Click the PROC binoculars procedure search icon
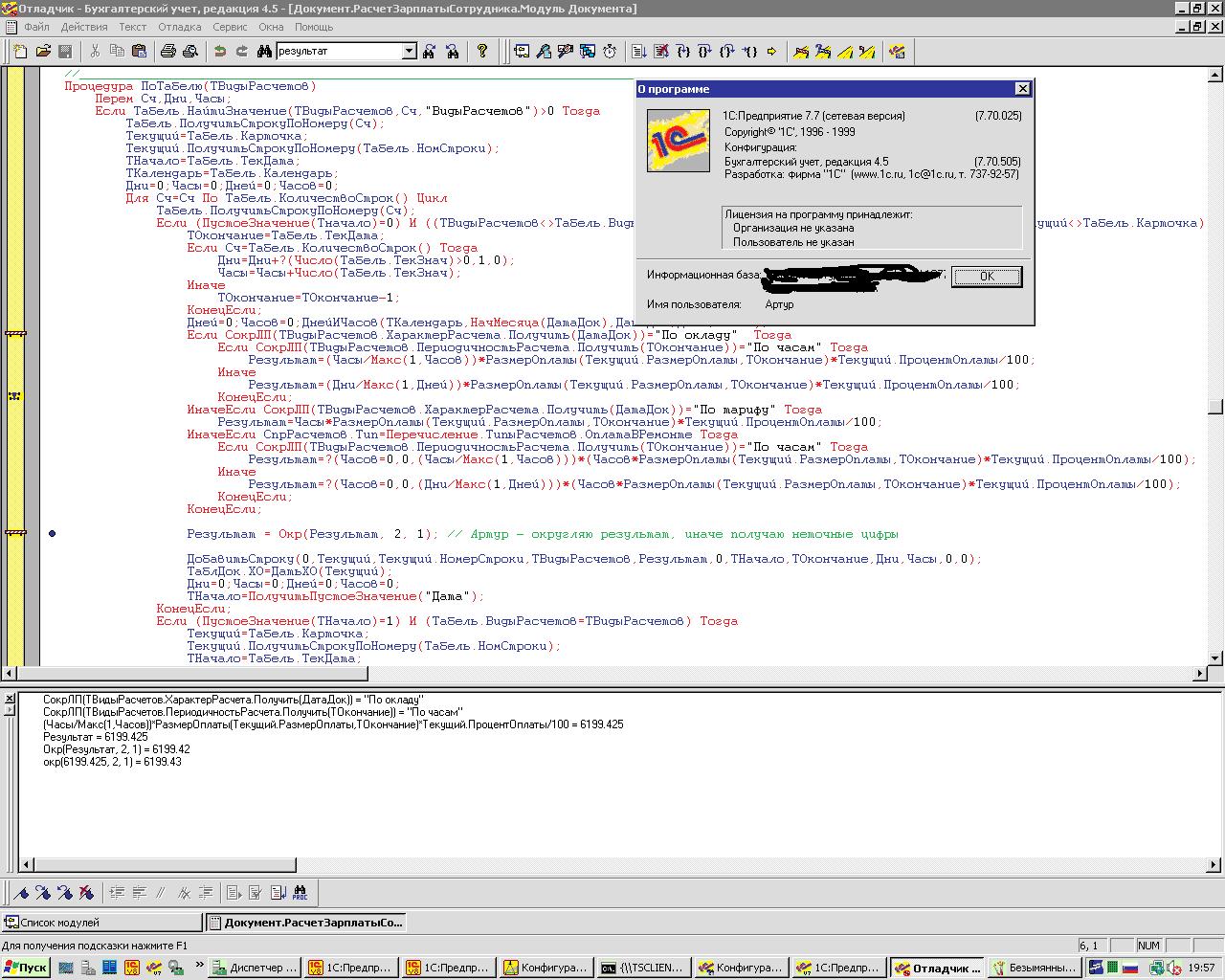Screen dimensions: 1225x980 [300, 893]
